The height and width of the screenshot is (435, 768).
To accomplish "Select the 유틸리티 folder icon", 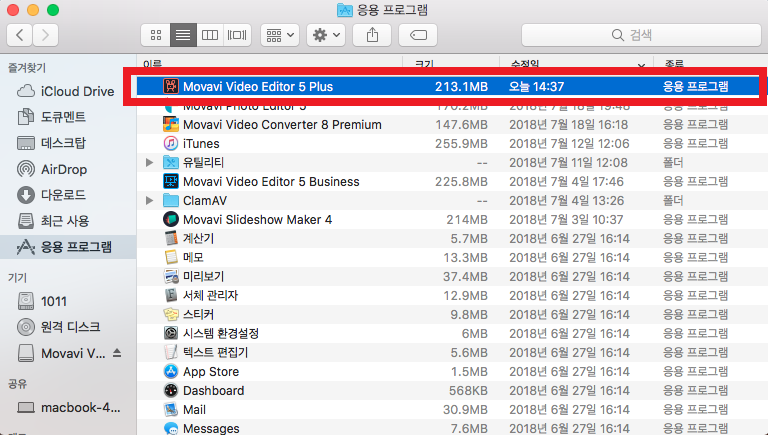I will click(x=170, y=162).
